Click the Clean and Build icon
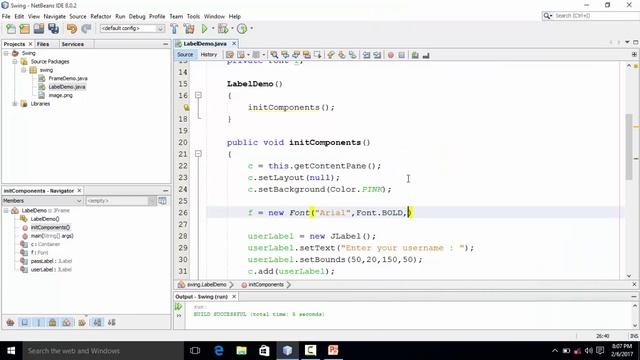 (x=189, y=29)
